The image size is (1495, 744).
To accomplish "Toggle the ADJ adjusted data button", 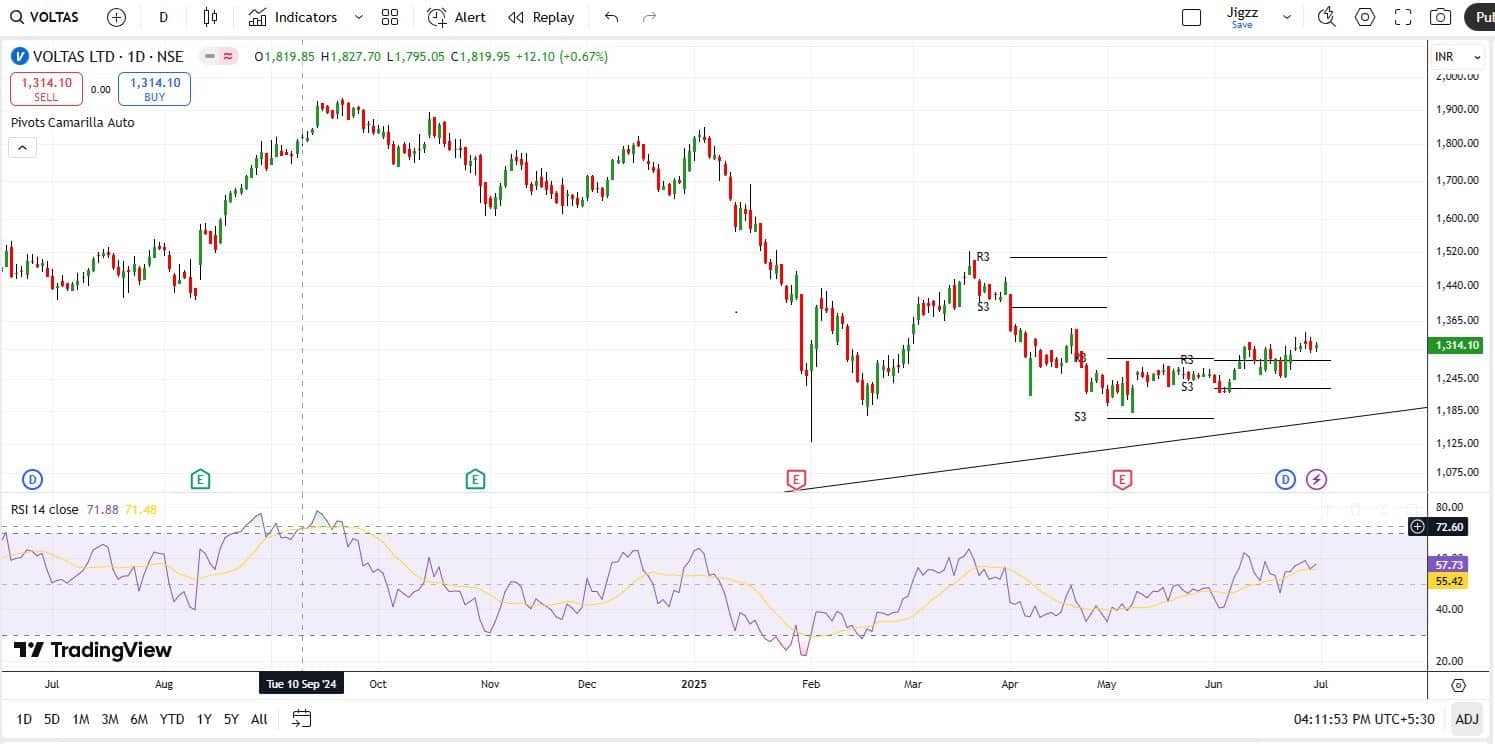I will pyautogui.click(x=1466, y=718).
